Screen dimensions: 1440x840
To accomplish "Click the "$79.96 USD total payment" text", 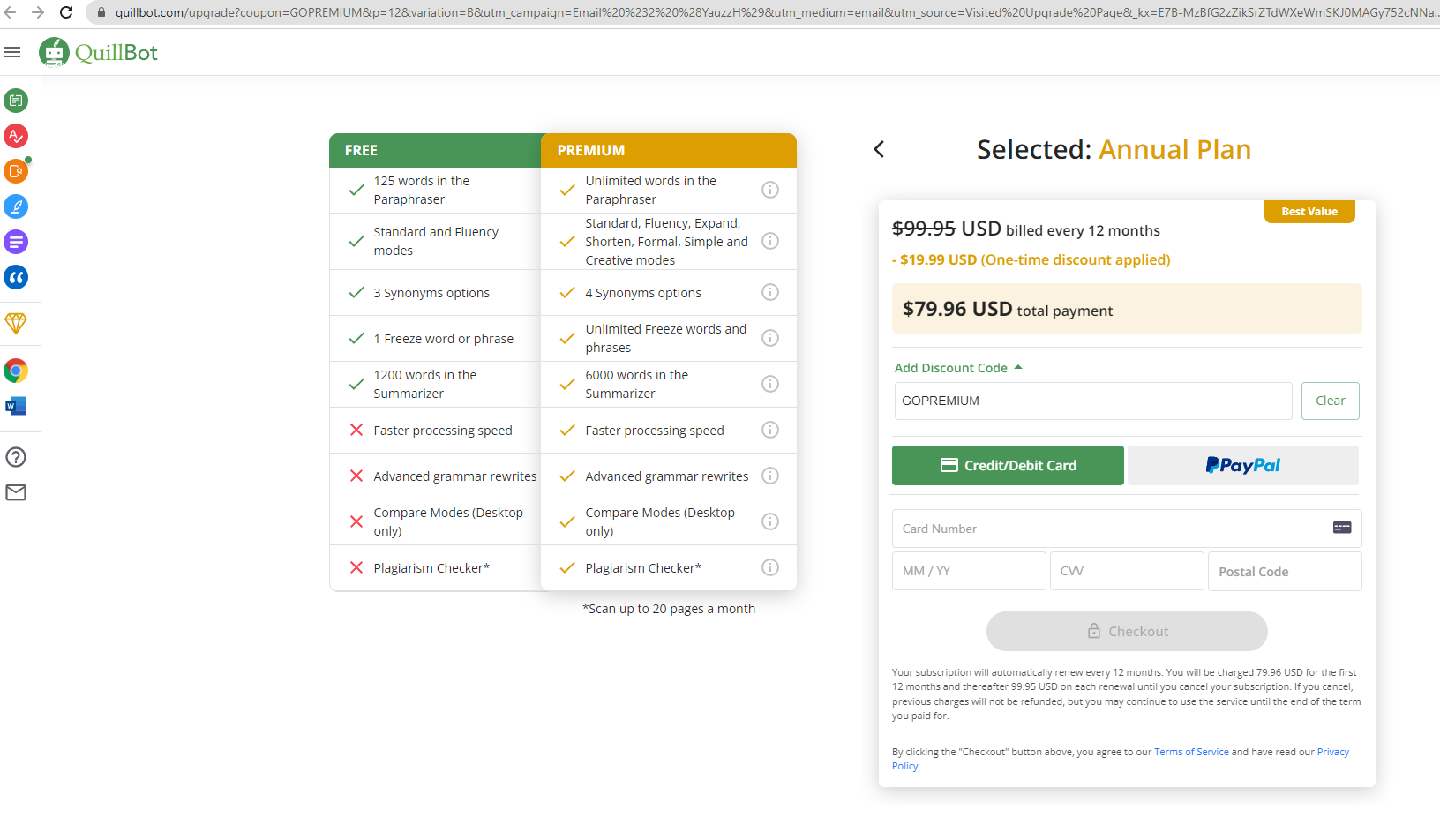I will click(1008, 310).
